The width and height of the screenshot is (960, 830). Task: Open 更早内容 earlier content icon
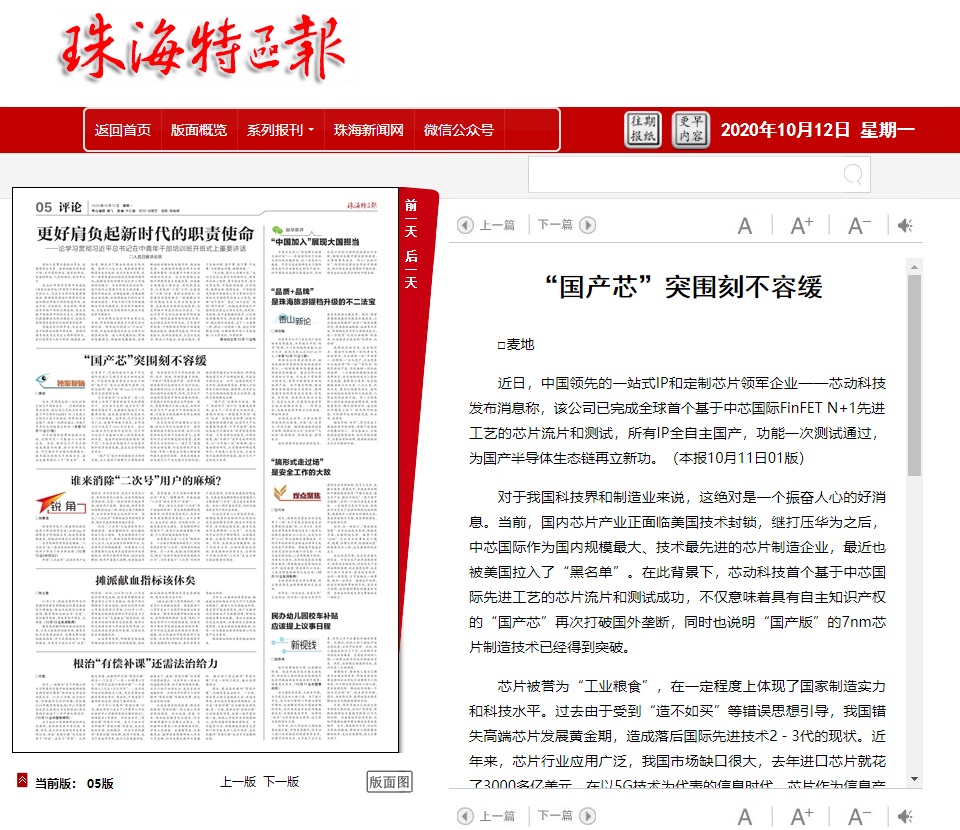pos(690,130)
